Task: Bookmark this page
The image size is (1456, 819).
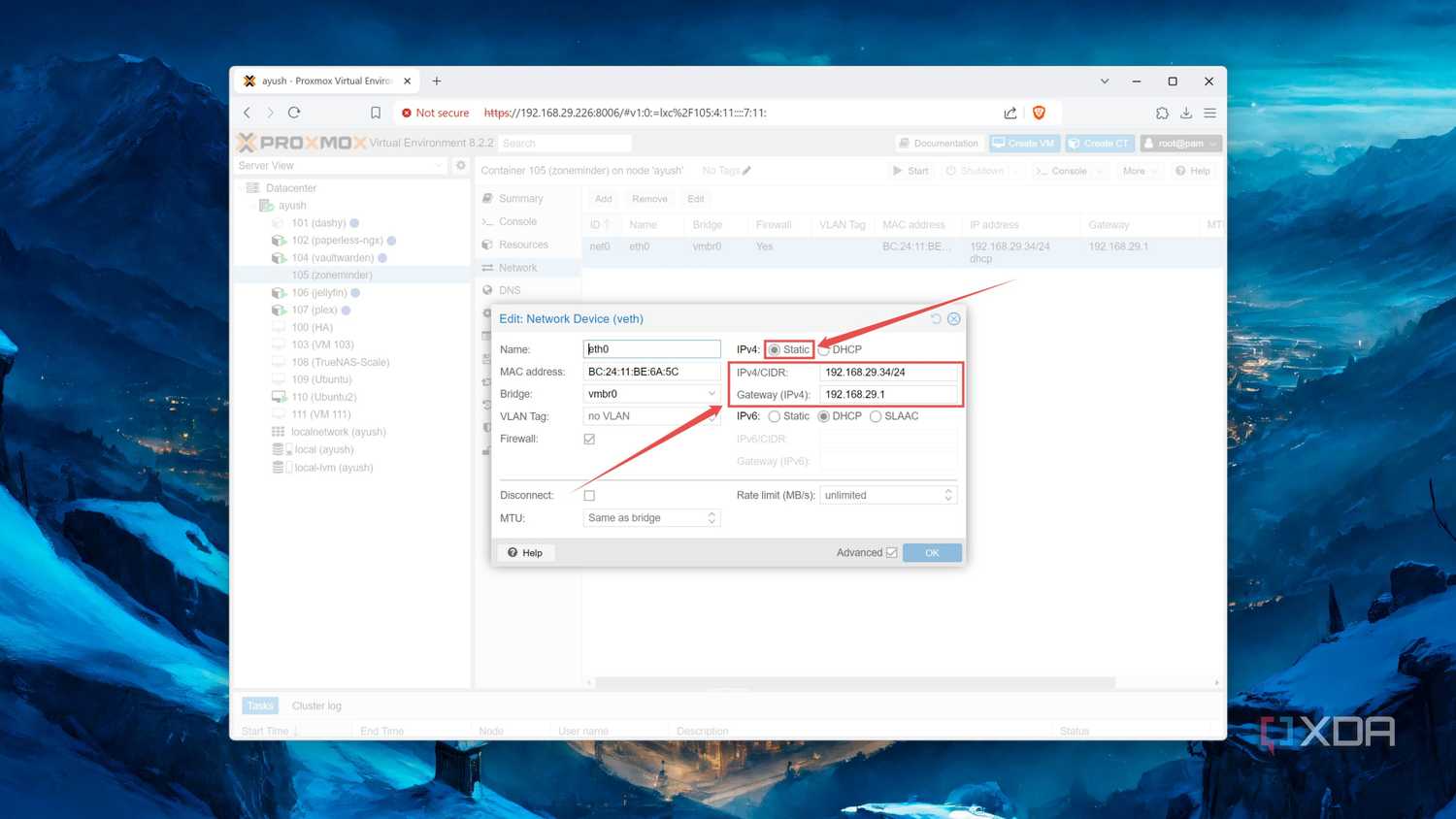Action: [376, 113]
